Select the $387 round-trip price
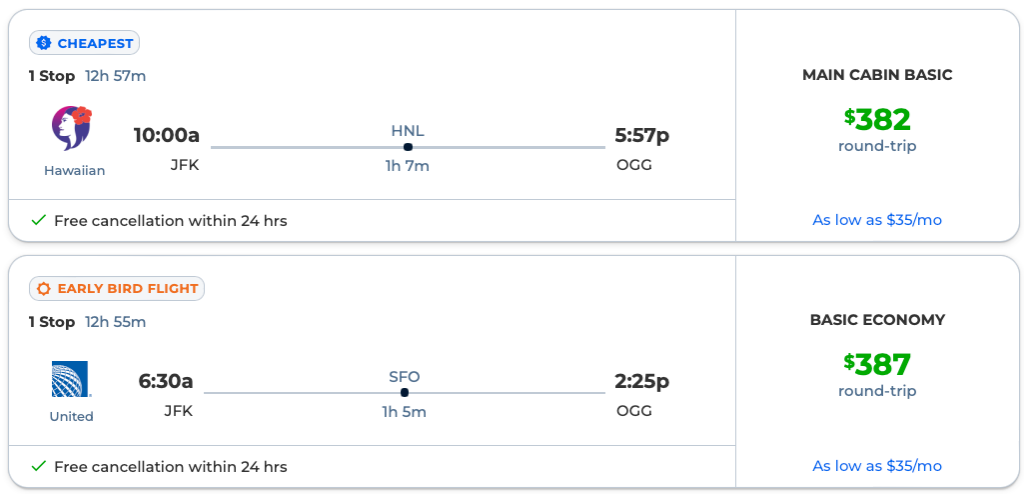The image size is (1024, 494). 877,365
